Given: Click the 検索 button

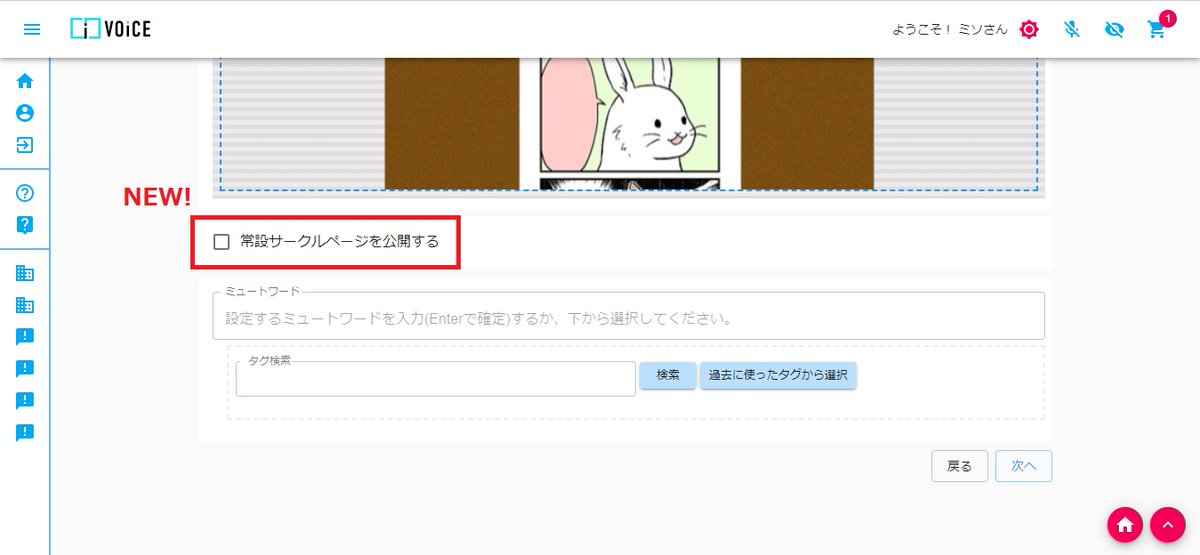Looking at the screenshot, I should pos(668,375).
